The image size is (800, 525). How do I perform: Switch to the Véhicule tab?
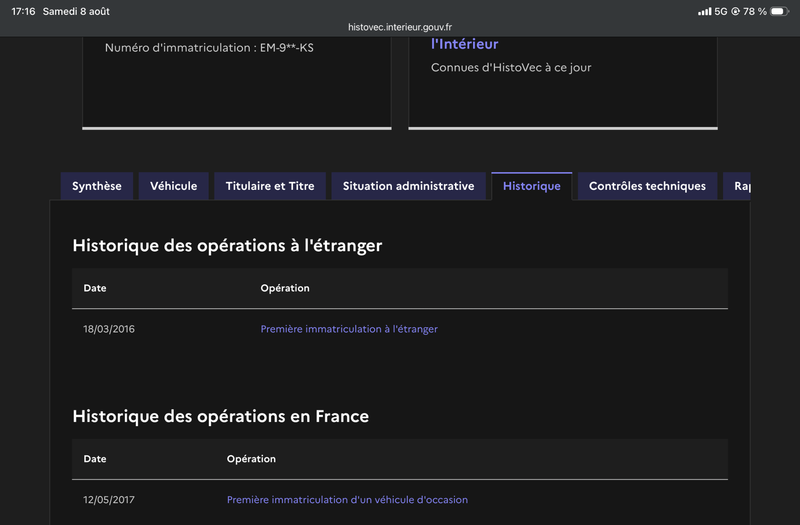point(173,186)
